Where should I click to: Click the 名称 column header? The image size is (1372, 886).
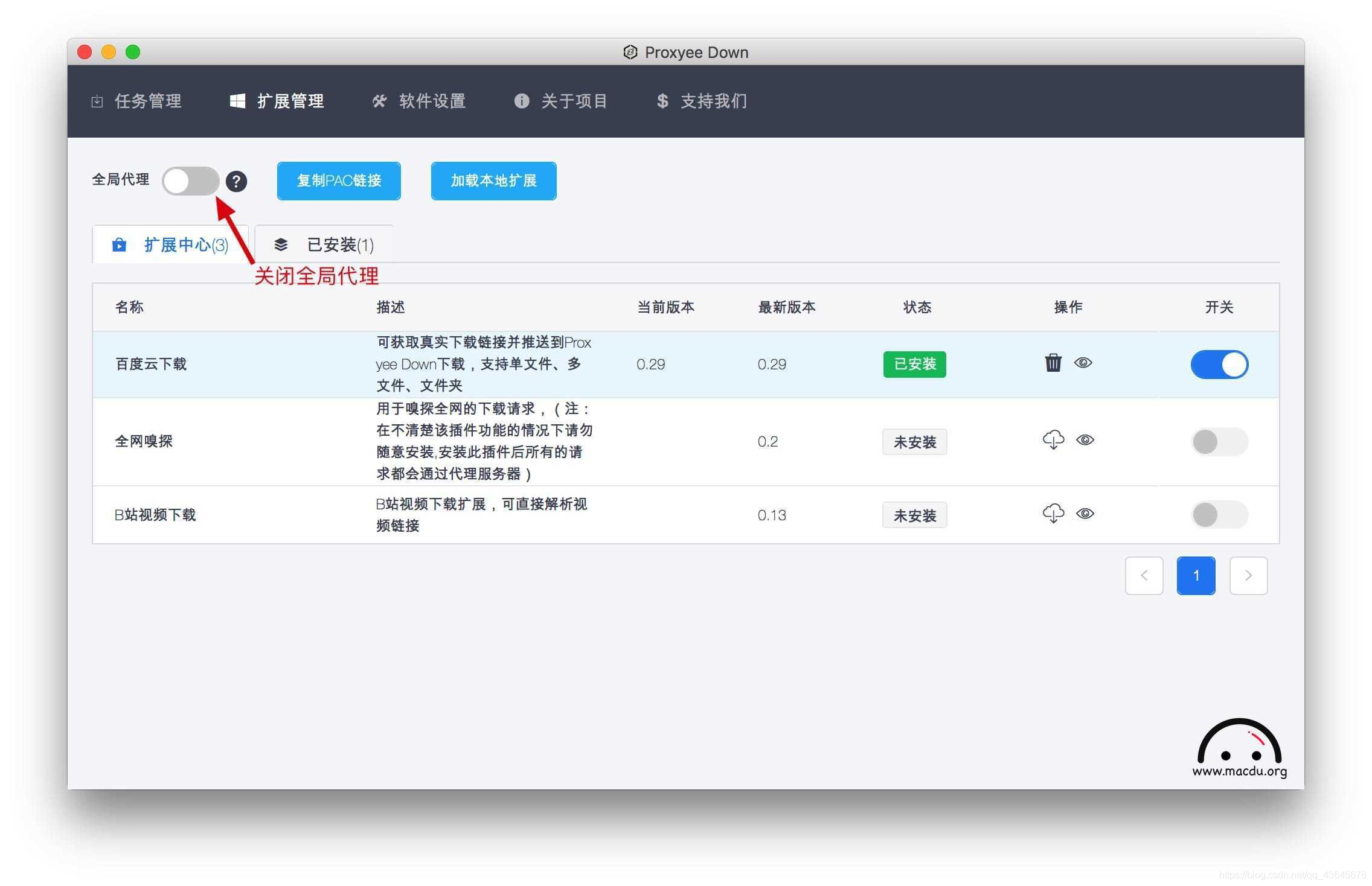(129, 307)
